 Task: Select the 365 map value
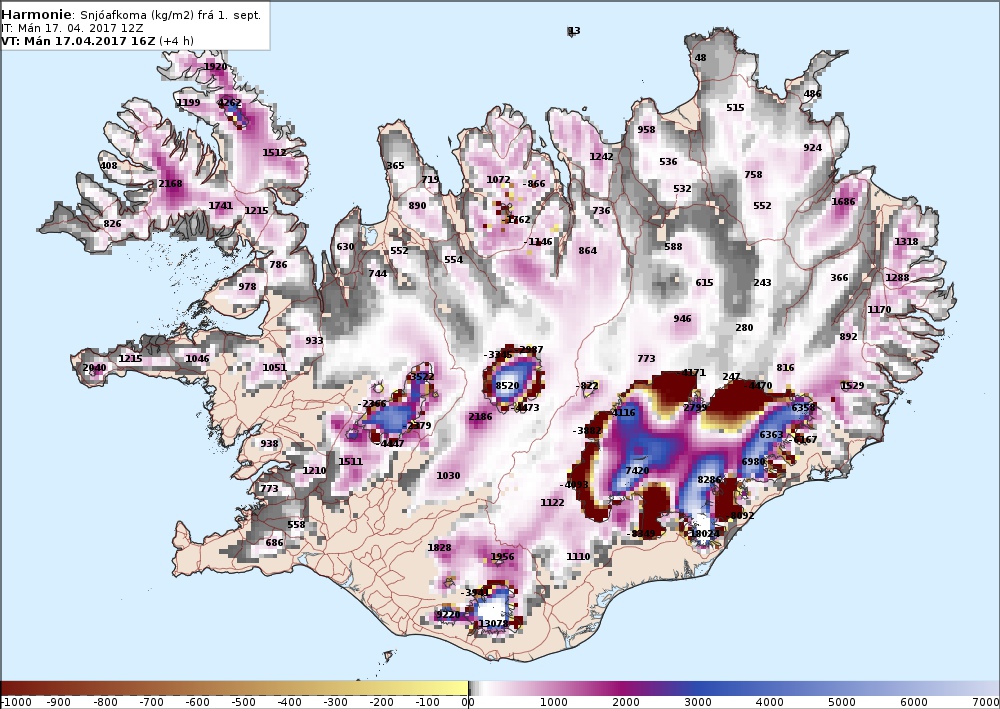click(x=395, y=165)
